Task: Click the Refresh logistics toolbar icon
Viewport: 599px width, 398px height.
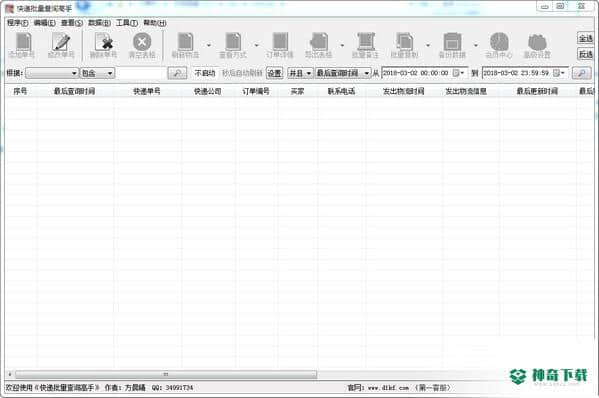Action: click(186, 42)
